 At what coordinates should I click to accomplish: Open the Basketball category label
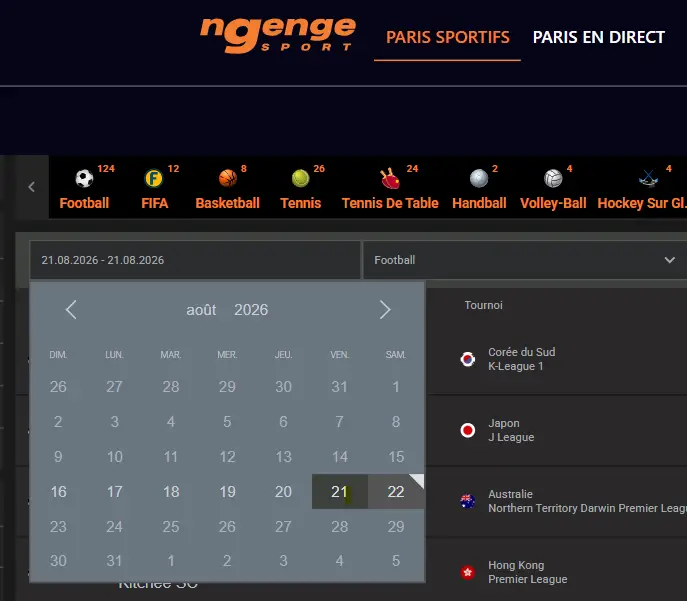(227, 203)
